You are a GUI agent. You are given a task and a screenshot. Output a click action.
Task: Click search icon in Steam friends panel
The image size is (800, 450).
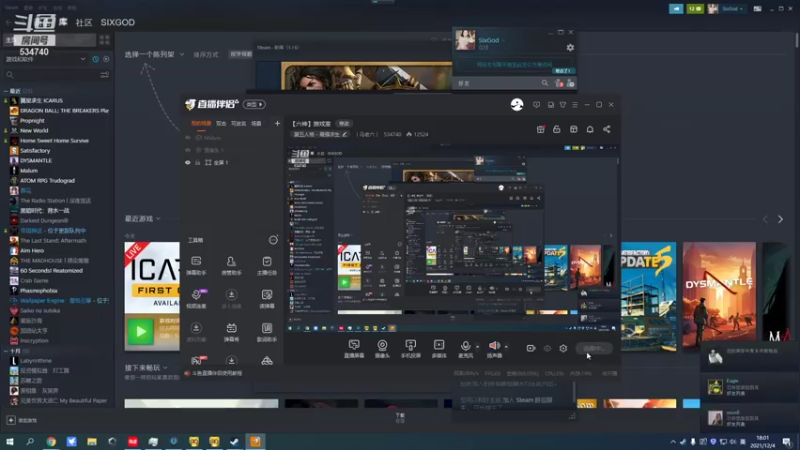(x=544, y=83)
